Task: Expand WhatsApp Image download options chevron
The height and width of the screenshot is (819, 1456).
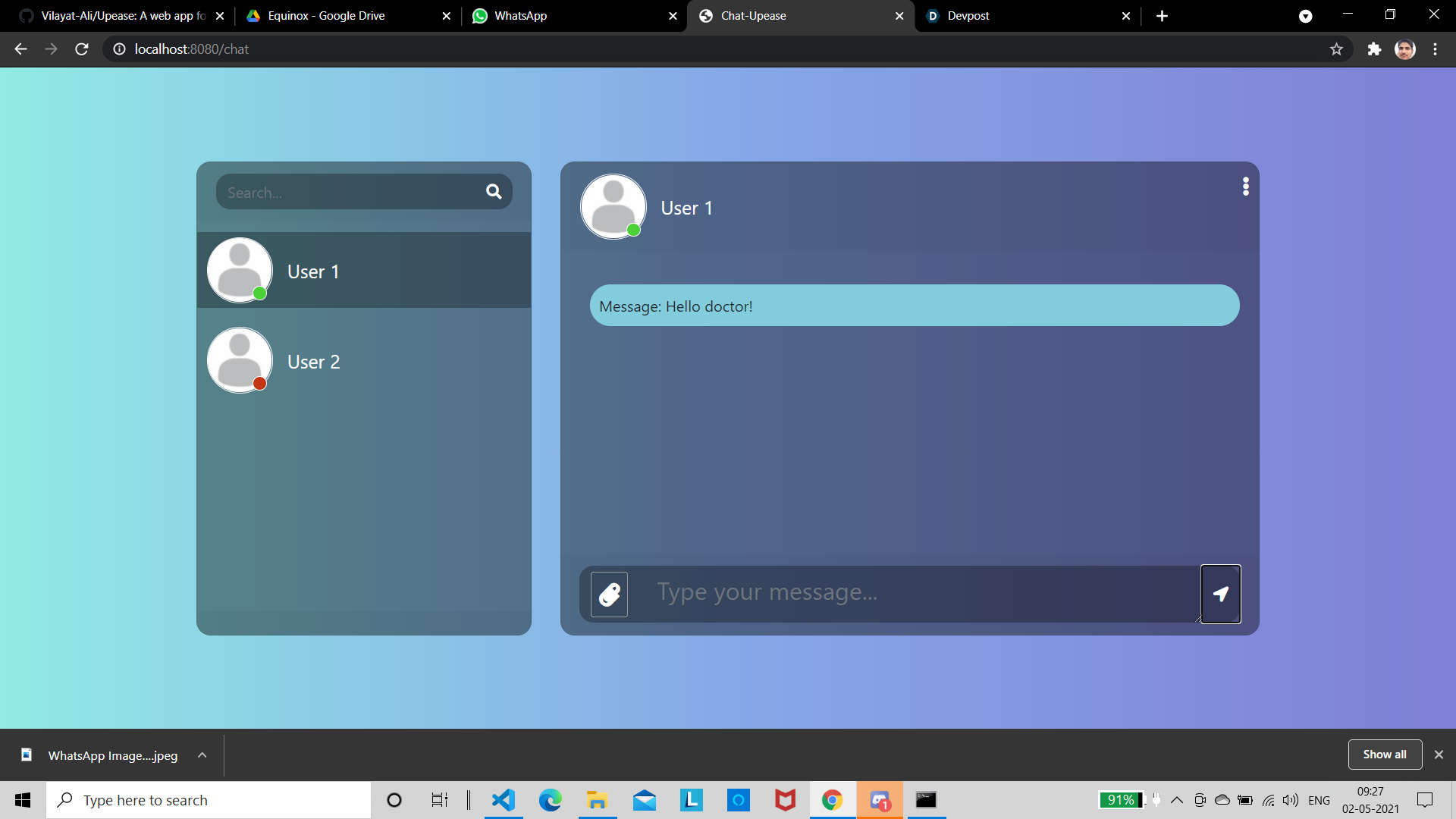Action: [202, 755]
